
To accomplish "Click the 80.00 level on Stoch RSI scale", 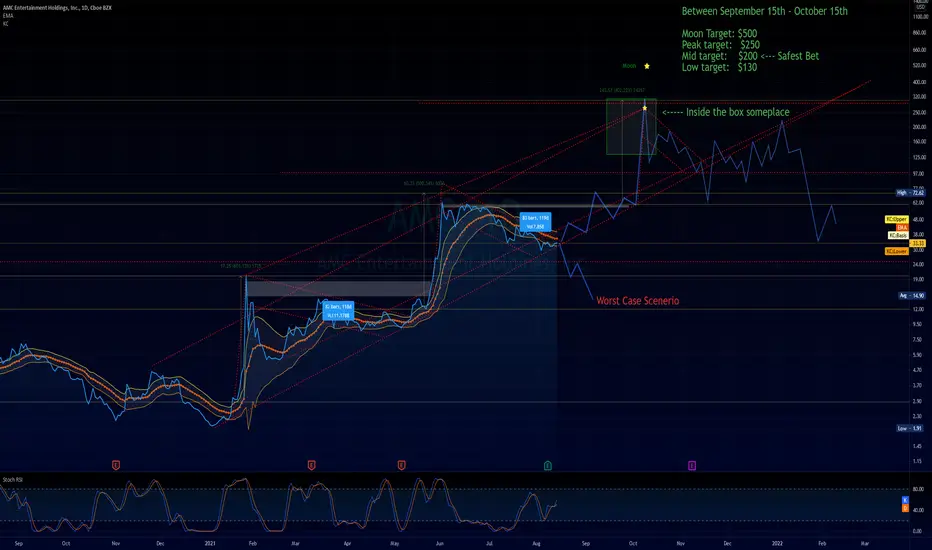I will (x=918, y=489).
